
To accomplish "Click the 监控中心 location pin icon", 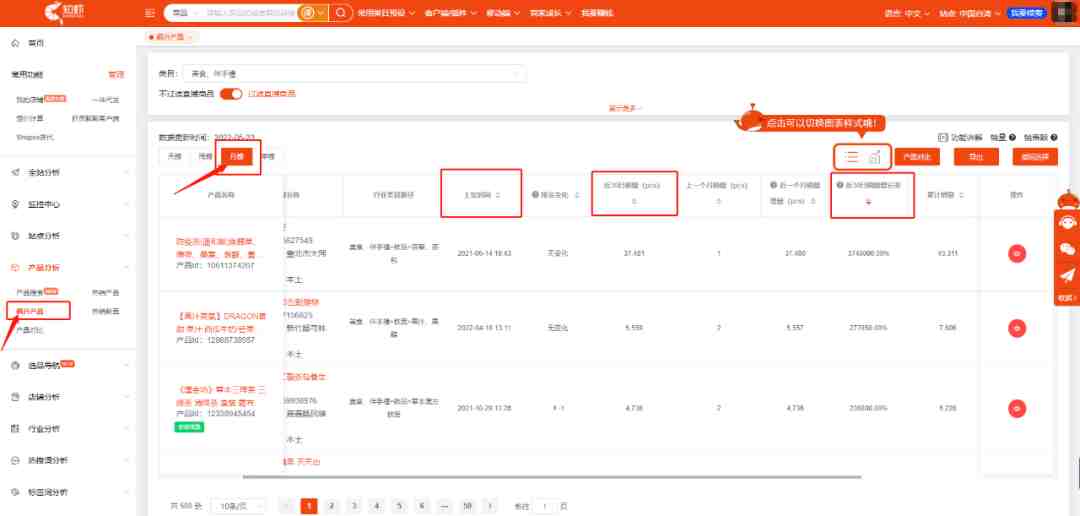I will coord(15,204).
